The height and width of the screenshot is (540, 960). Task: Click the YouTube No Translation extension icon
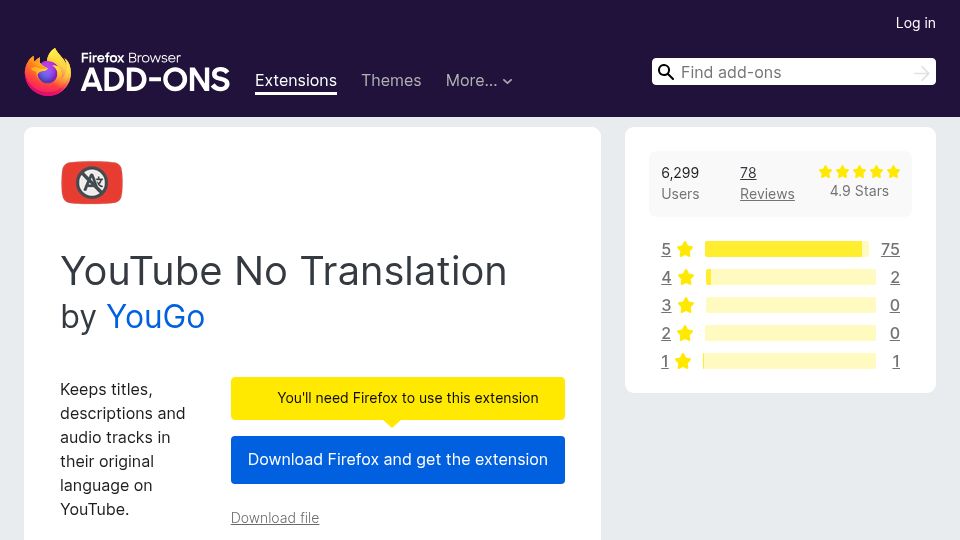[92, 182]
